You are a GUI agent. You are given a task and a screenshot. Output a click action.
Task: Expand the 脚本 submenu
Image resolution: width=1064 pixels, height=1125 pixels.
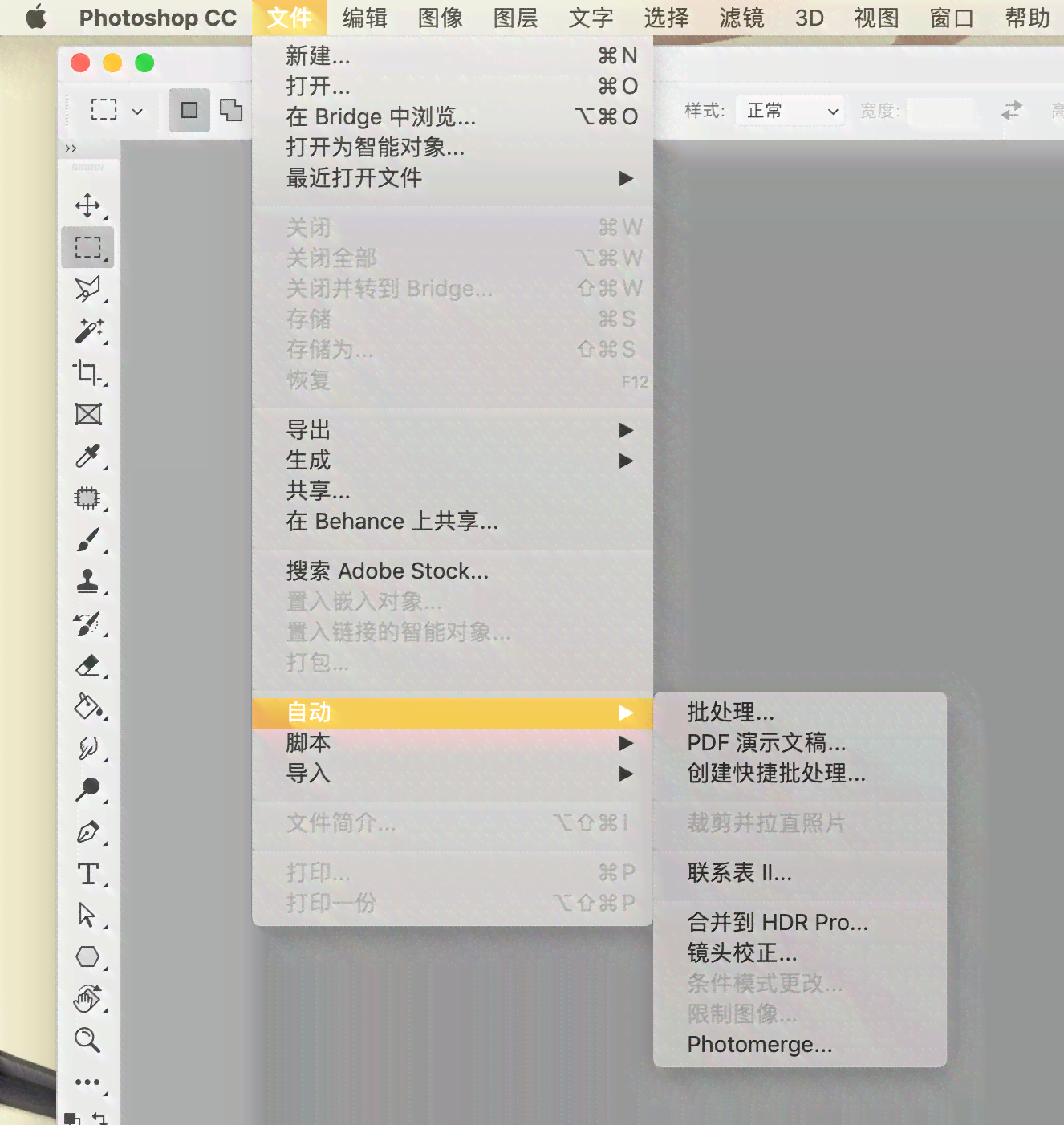tap(453, 743)
